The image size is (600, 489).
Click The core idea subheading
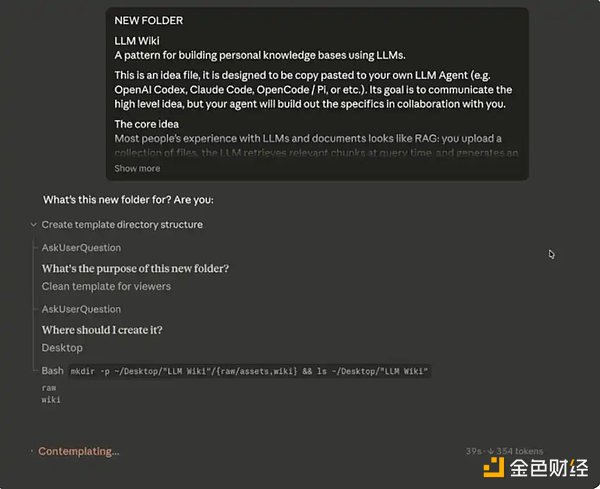[149, 123]
